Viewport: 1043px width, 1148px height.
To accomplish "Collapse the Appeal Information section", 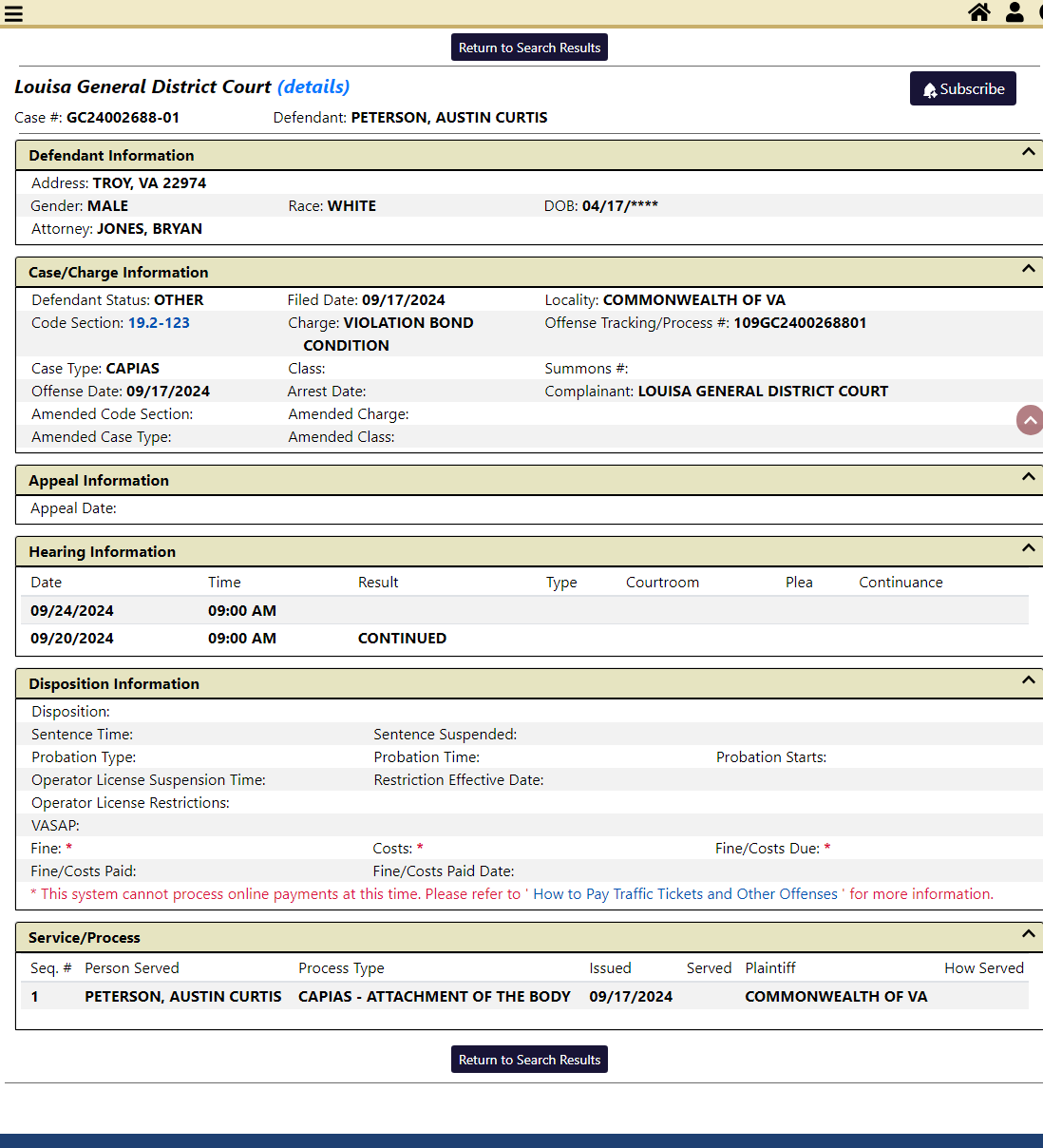I will [1028, 477].
